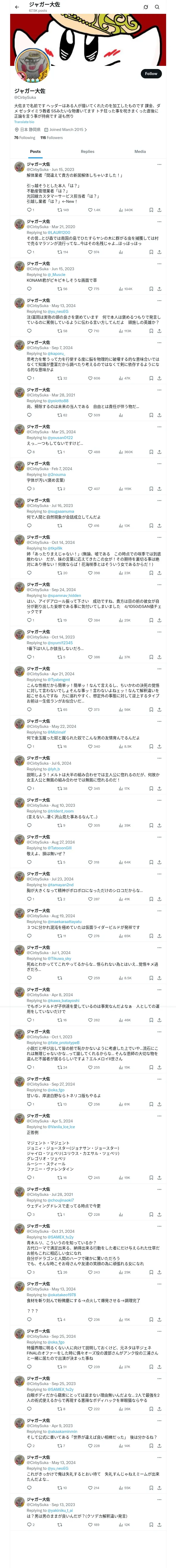Switch to the Media tab
Viewport: 176px width, 1568px height.
coord(140,152)
